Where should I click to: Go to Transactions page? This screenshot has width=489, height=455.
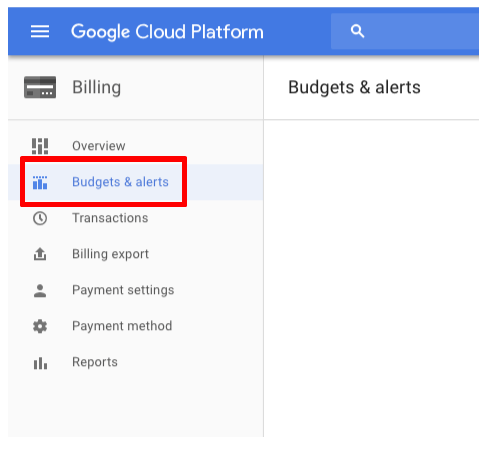point(136,218)
